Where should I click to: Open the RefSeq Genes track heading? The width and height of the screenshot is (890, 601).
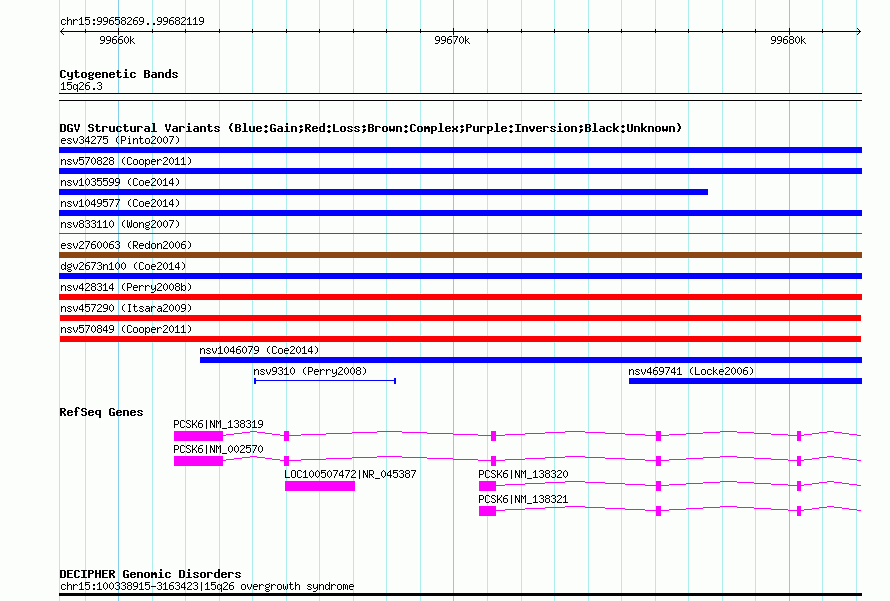(x=101, y=412)
